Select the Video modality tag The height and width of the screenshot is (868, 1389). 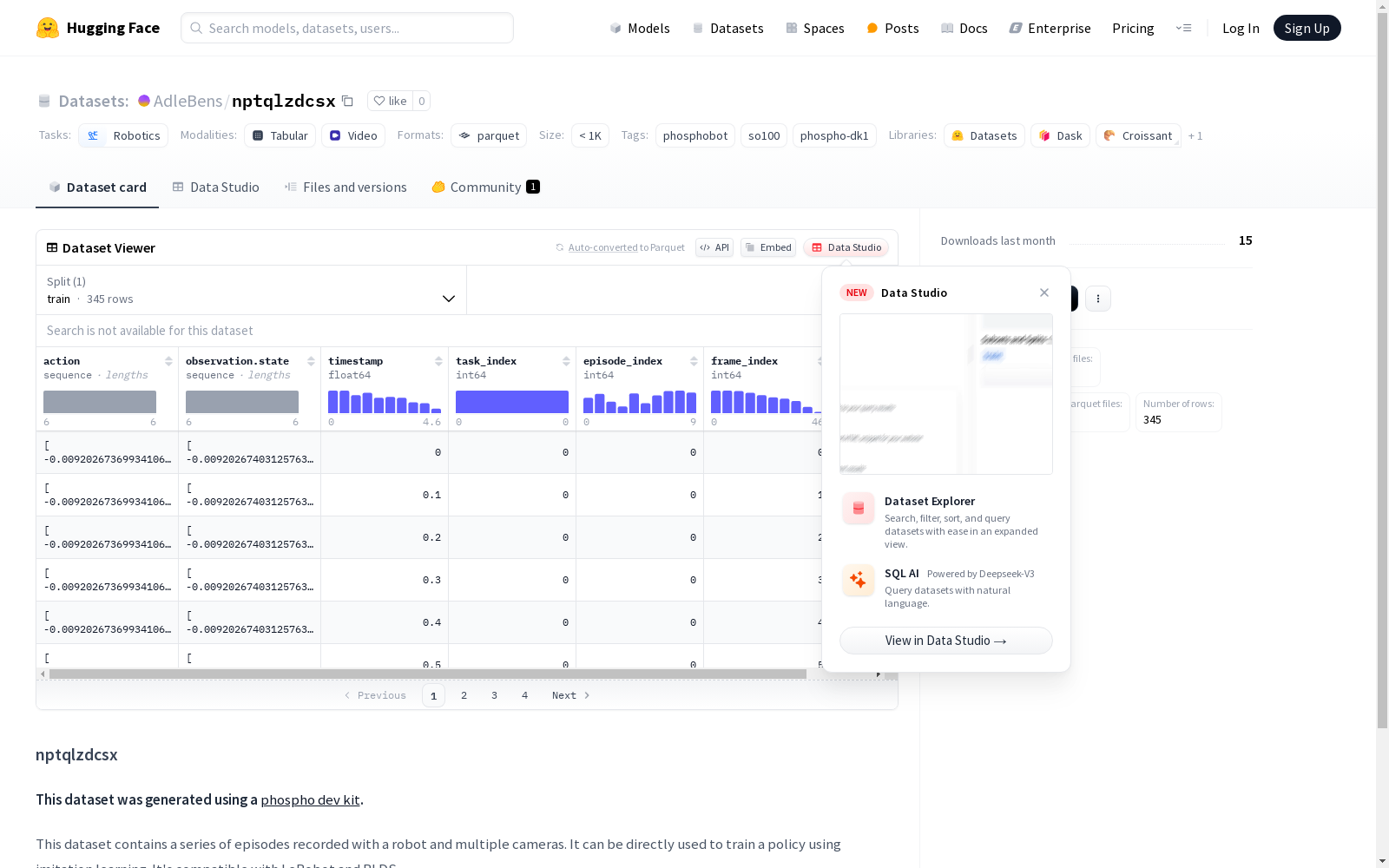coord(353,135)
